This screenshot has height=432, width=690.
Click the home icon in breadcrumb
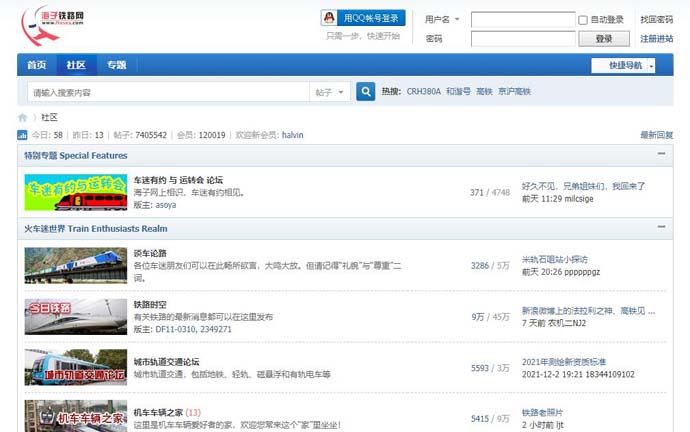click(x=23, y=117)
